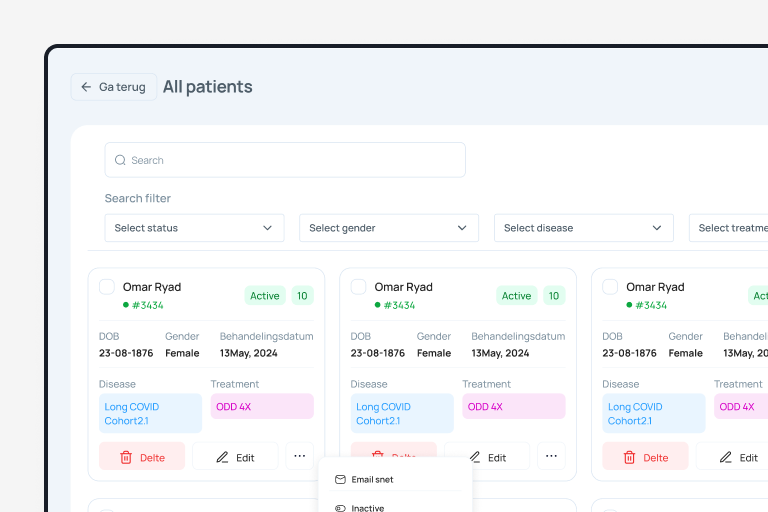Click pencil icon on first patient card
Viewport: 768px width, 512px height.
point(224,457)
